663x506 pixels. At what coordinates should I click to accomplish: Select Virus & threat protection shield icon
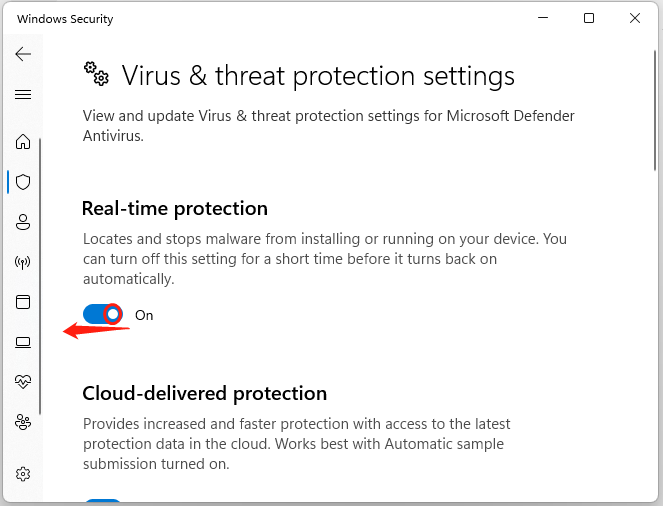tap(23, 182)
